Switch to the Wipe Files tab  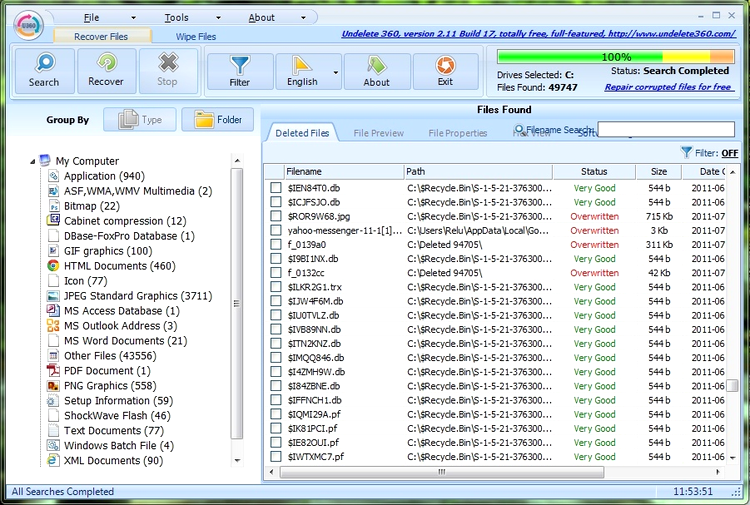point(196,36)
